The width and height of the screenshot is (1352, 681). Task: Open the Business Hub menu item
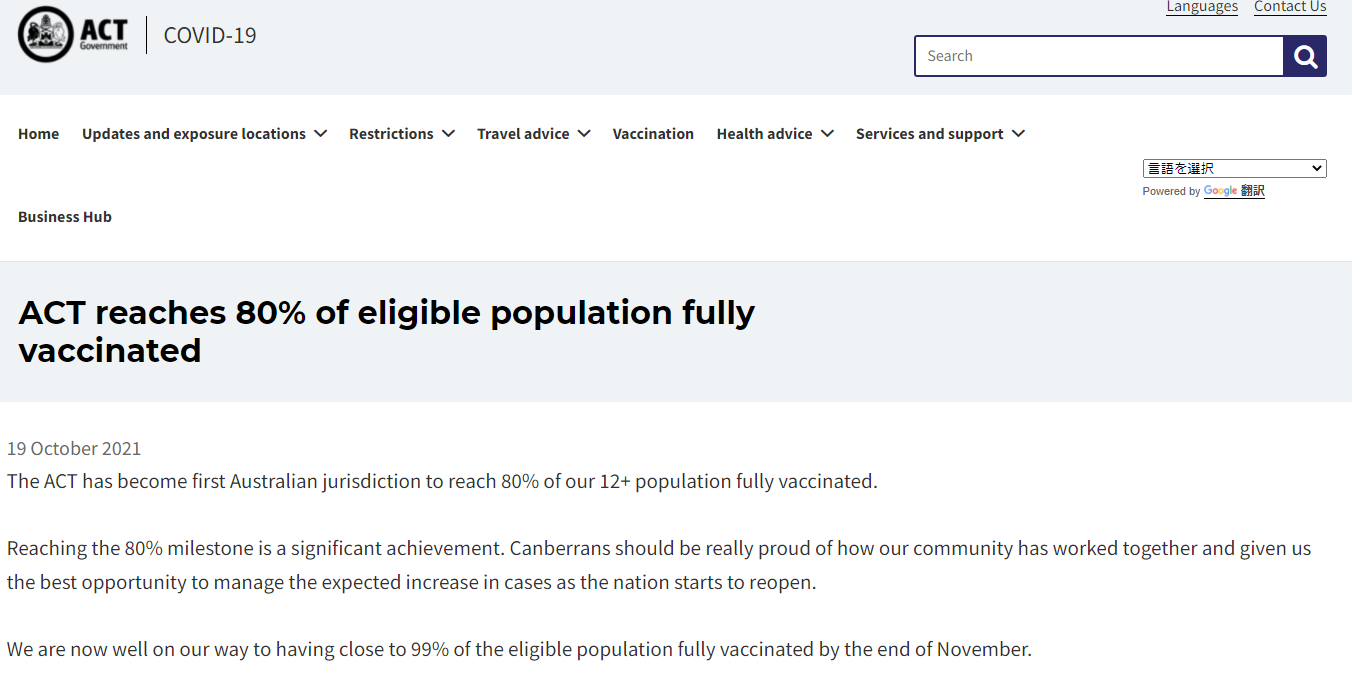65,217
